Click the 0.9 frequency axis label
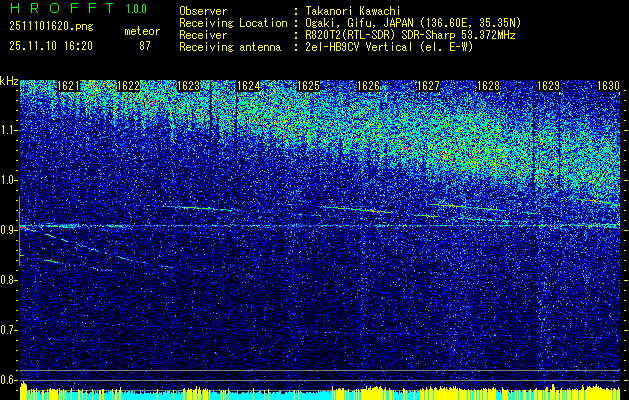The width and height of the screenshot is (629, 400). pos(9,230)
